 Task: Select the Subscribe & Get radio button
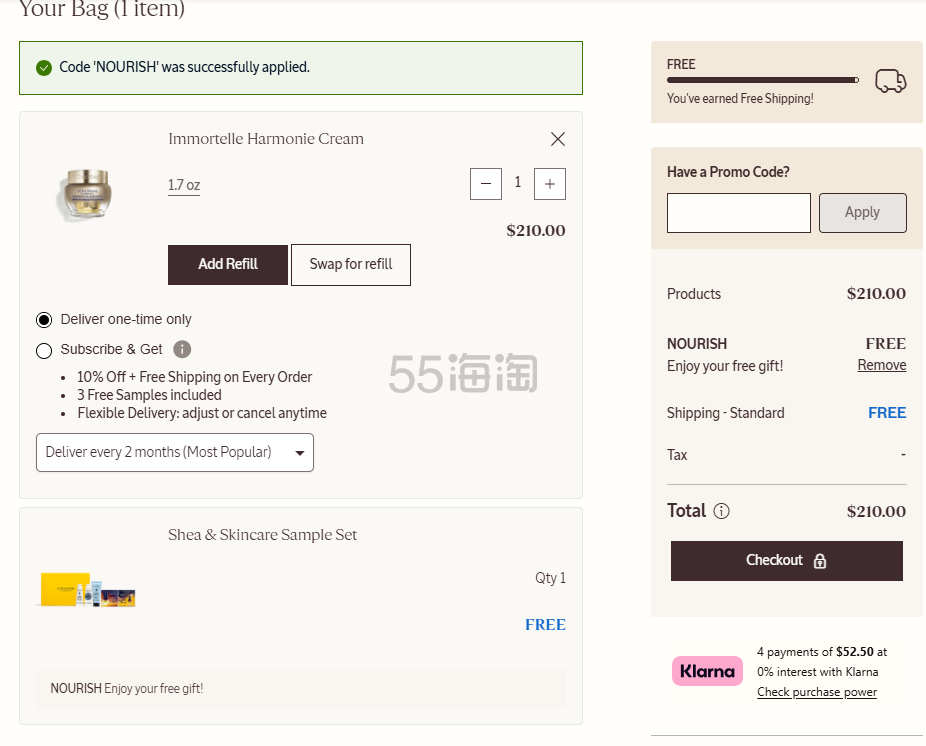[x=44, y=350]
